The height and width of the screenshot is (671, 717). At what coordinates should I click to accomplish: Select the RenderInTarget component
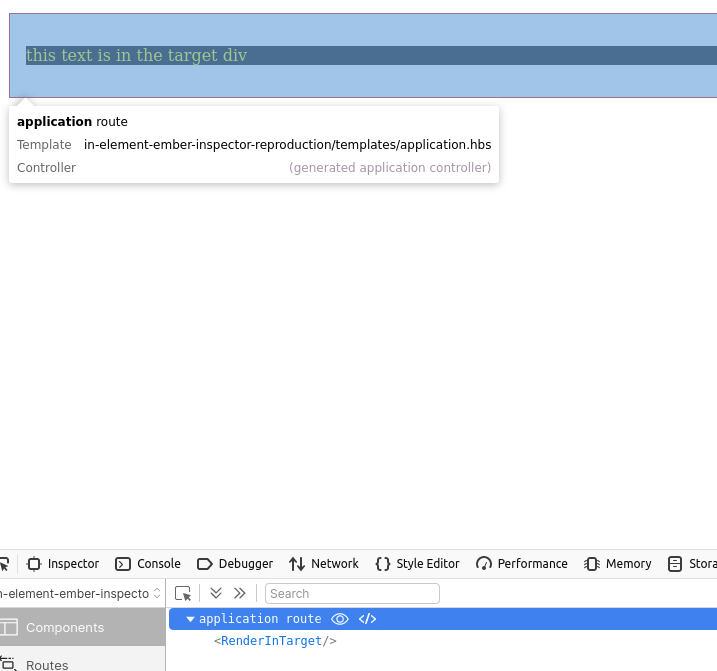pos(275,641)
